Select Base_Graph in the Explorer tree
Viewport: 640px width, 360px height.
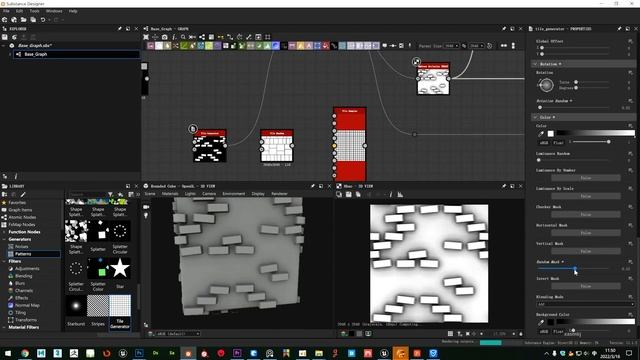click(77, 54)
